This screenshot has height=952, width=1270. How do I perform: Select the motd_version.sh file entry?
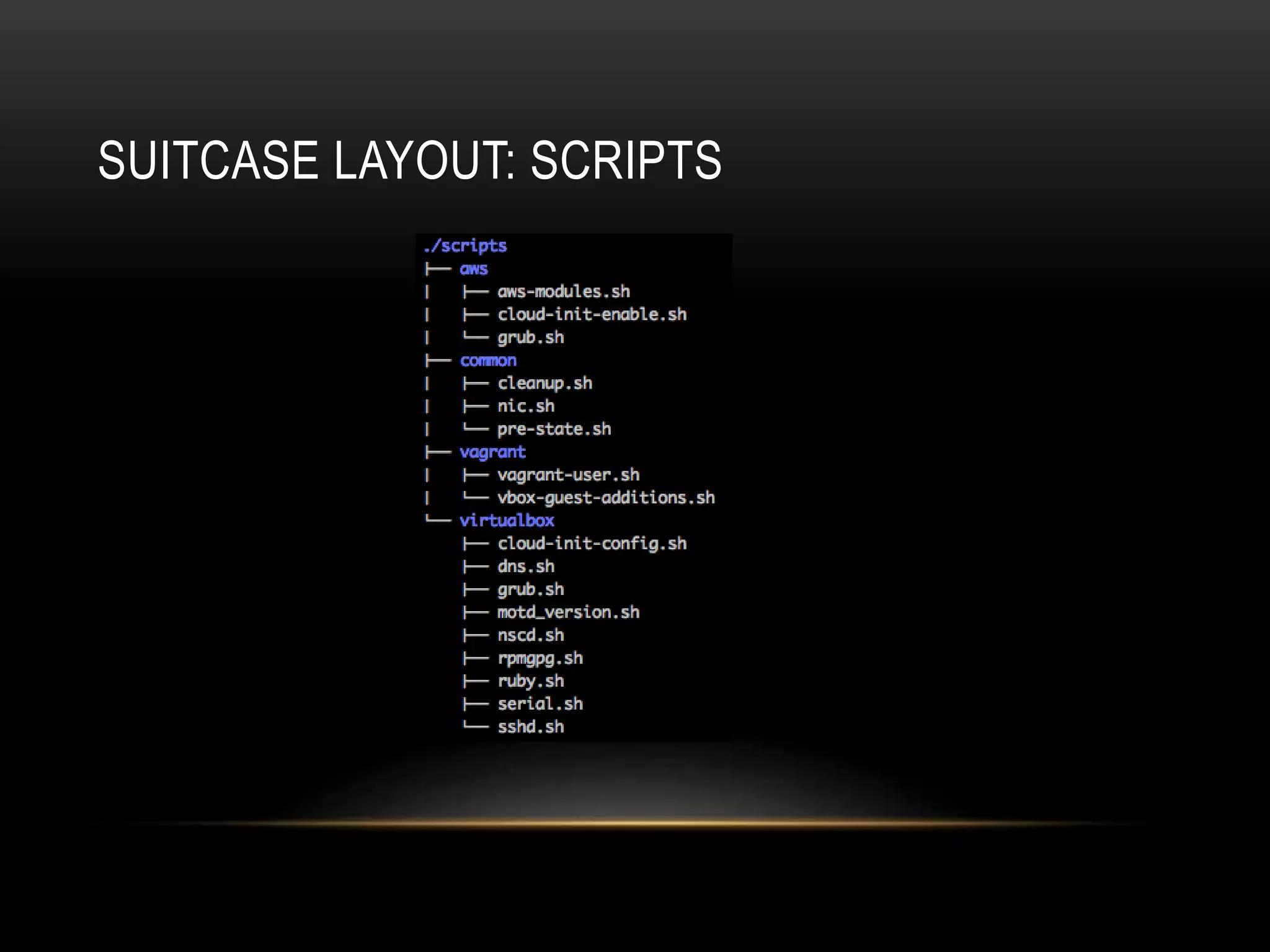point(569,612)
